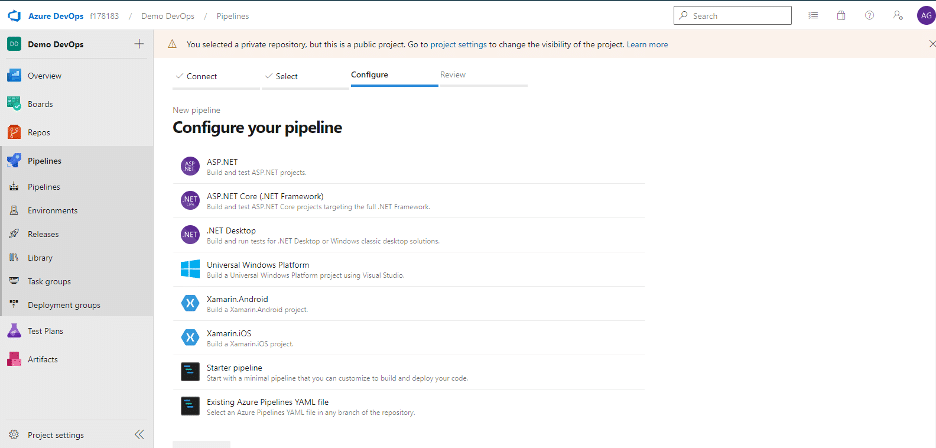Screen dimensions: 936x448
Task: Click the Pipelines rocket icon in sidebar
Action: [x=14, y=161]
